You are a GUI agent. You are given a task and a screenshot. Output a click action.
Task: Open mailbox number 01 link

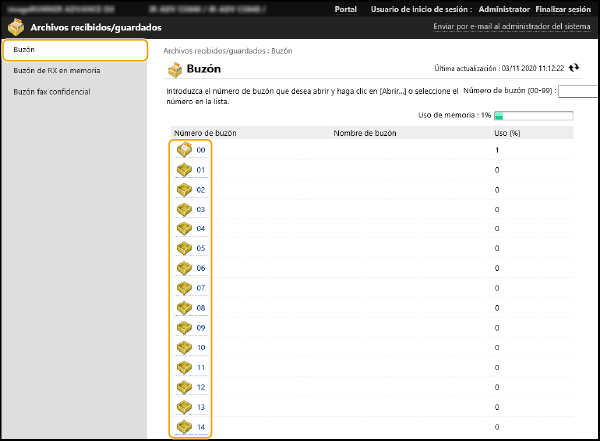201,170
